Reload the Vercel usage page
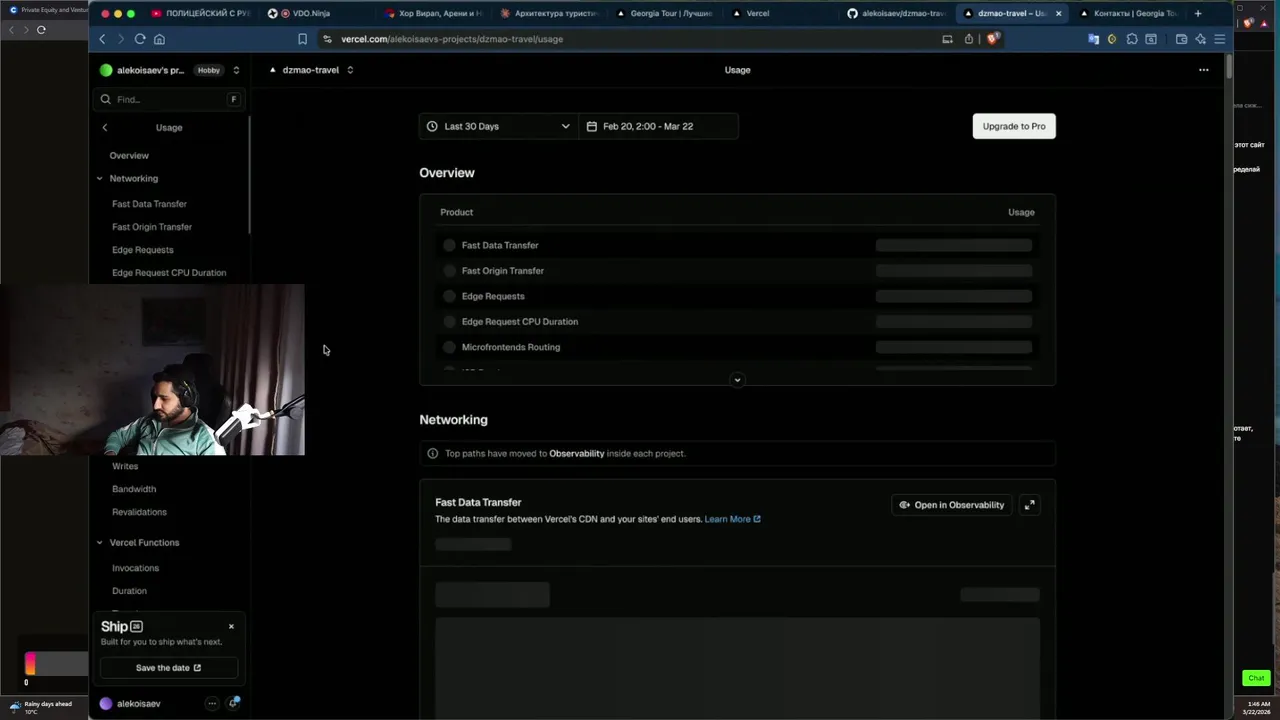This screenshot has width=1280, height=720. [x=140, y=39]
